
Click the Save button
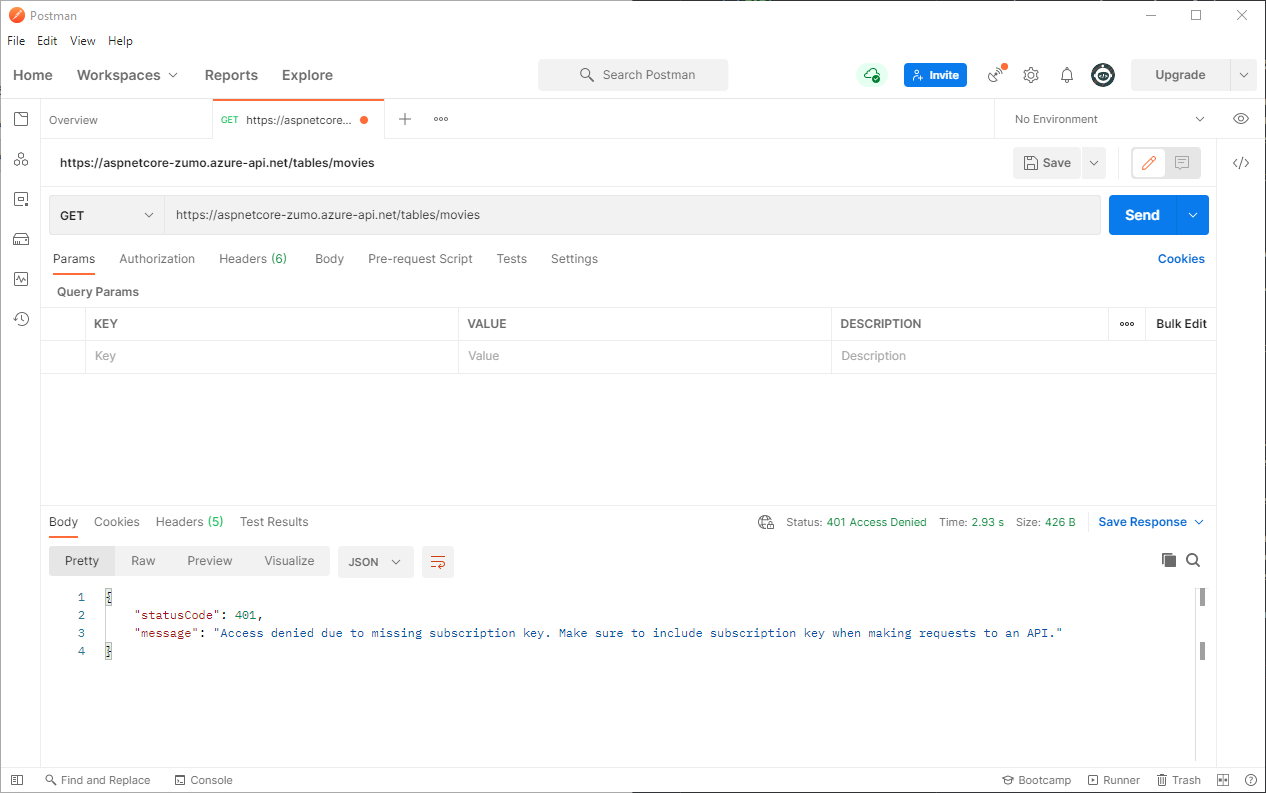click(x=1047, y=163)
